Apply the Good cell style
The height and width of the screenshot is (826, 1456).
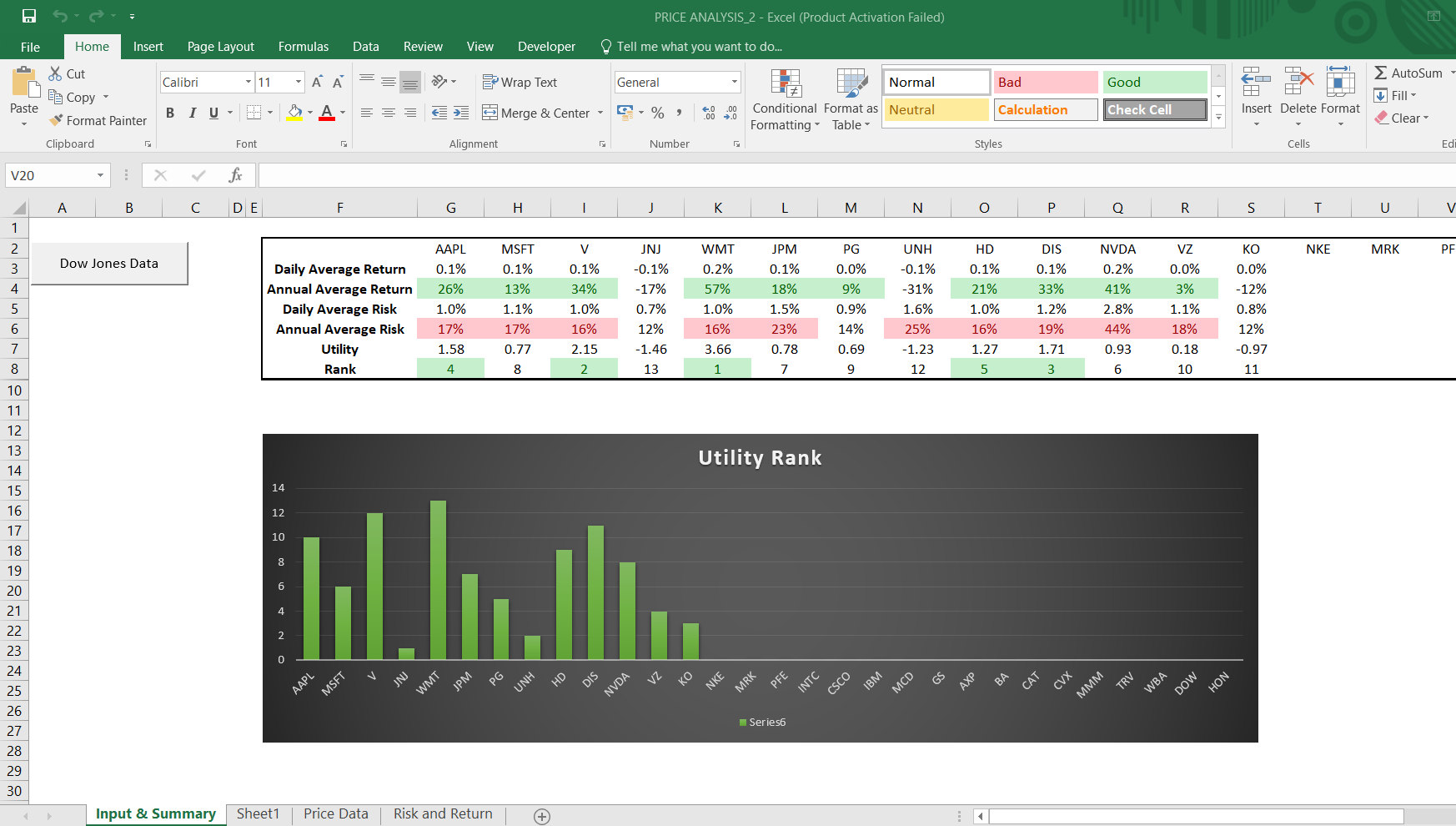[x=1155, y=82]
